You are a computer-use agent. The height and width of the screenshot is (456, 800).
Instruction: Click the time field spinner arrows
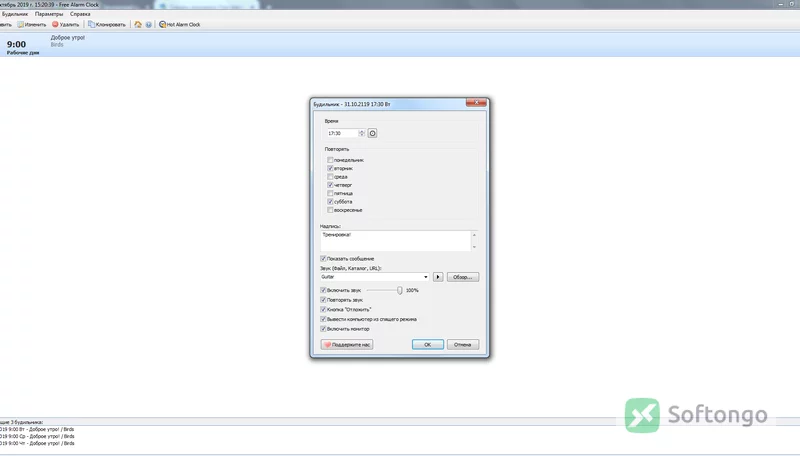362,133
